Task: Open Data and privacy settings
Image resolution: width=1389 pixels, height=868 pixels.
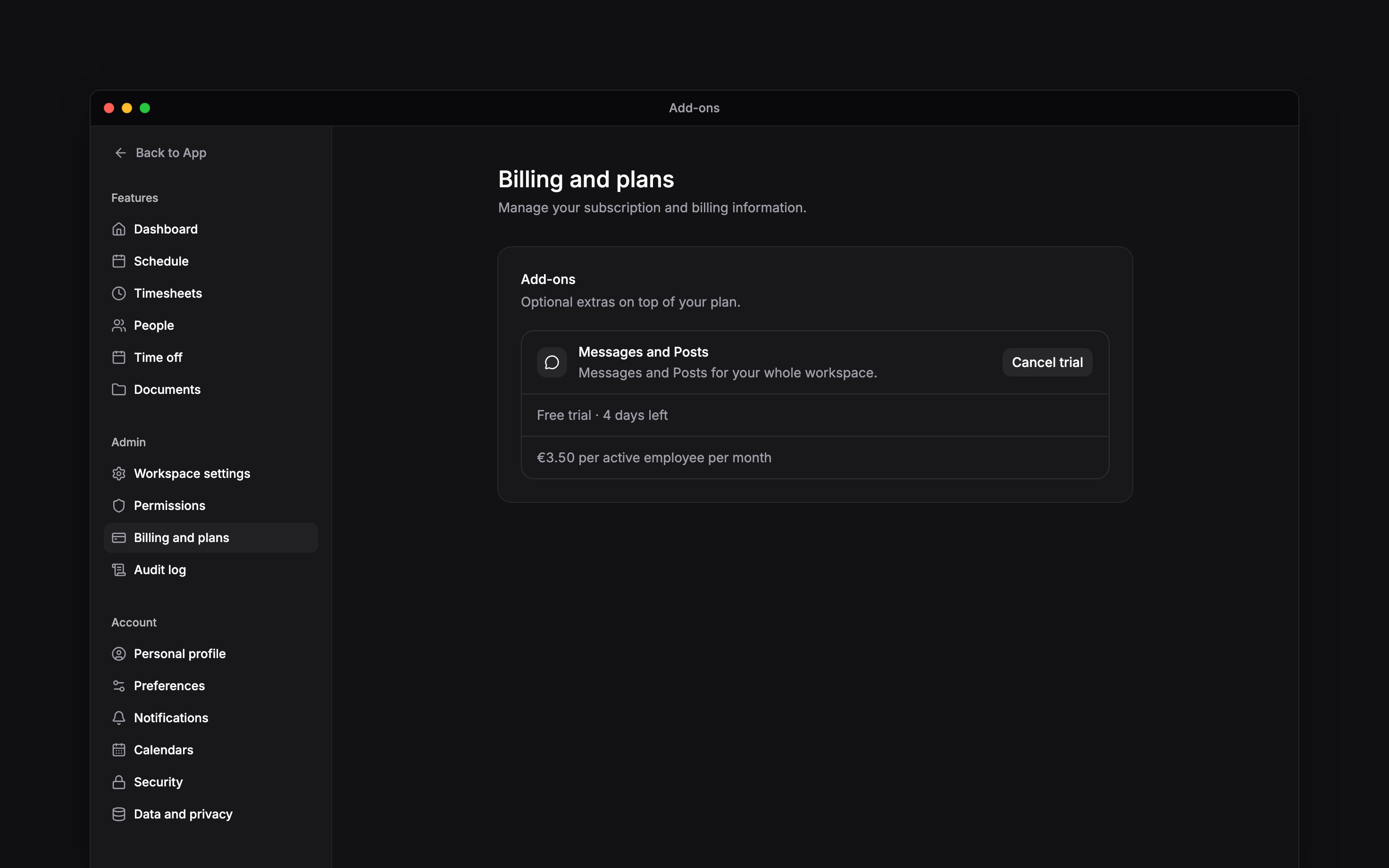Action: click(x=210, y=815)
